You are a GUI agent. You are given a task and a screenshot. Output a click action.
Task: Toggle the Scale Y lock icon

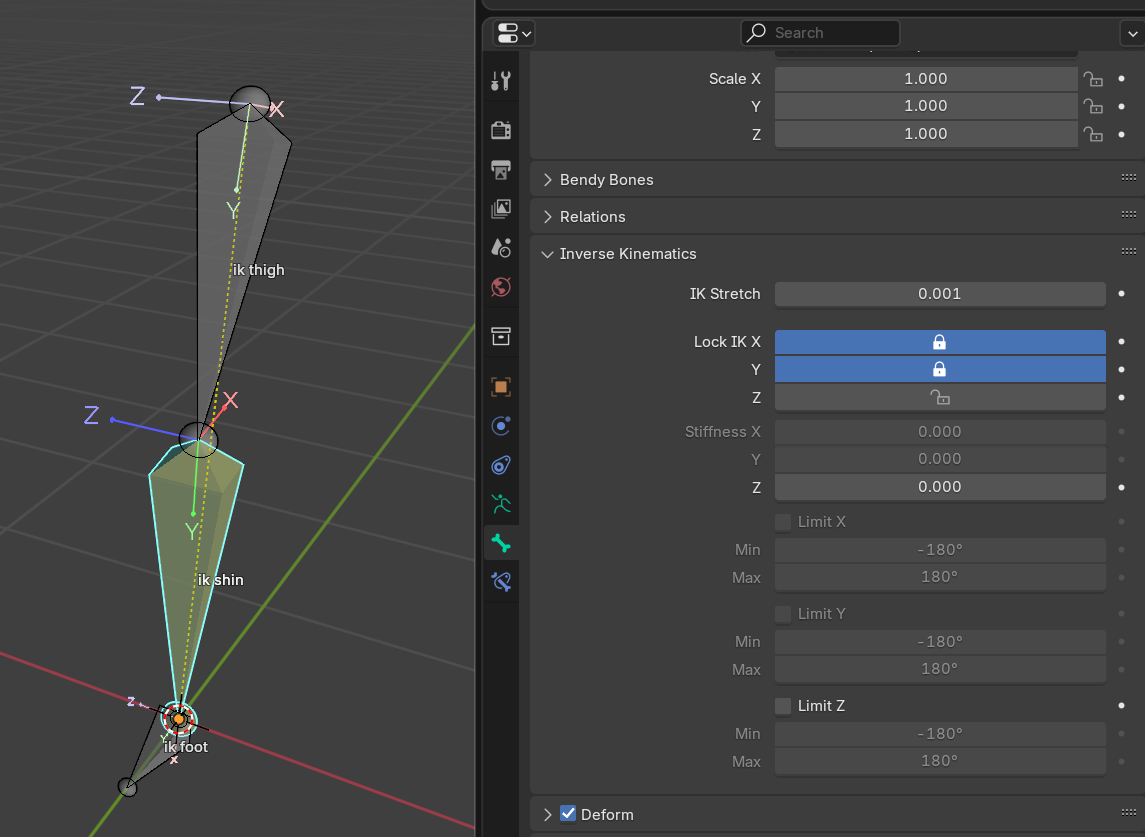coord(1093,107)
